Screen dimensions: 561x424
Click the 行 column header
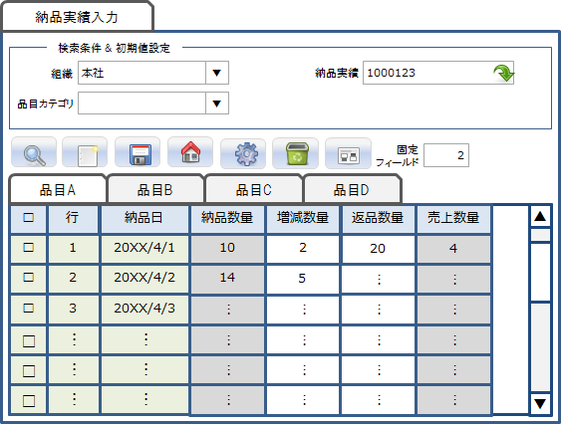coord(73,219)
